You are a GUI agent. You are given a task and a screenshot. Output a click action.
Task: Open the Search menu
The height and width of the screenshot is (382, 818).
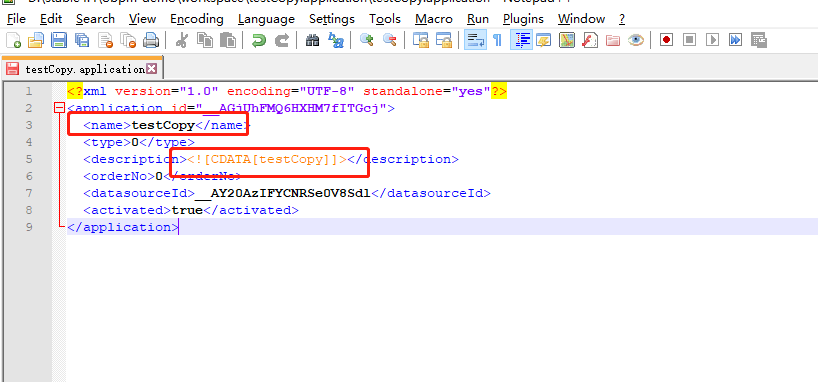coord(95,19)
